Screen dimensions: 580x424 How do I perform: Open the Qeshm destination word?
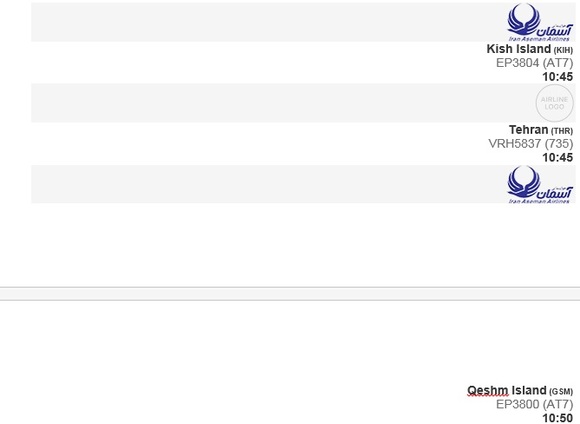tap(488, 390)
